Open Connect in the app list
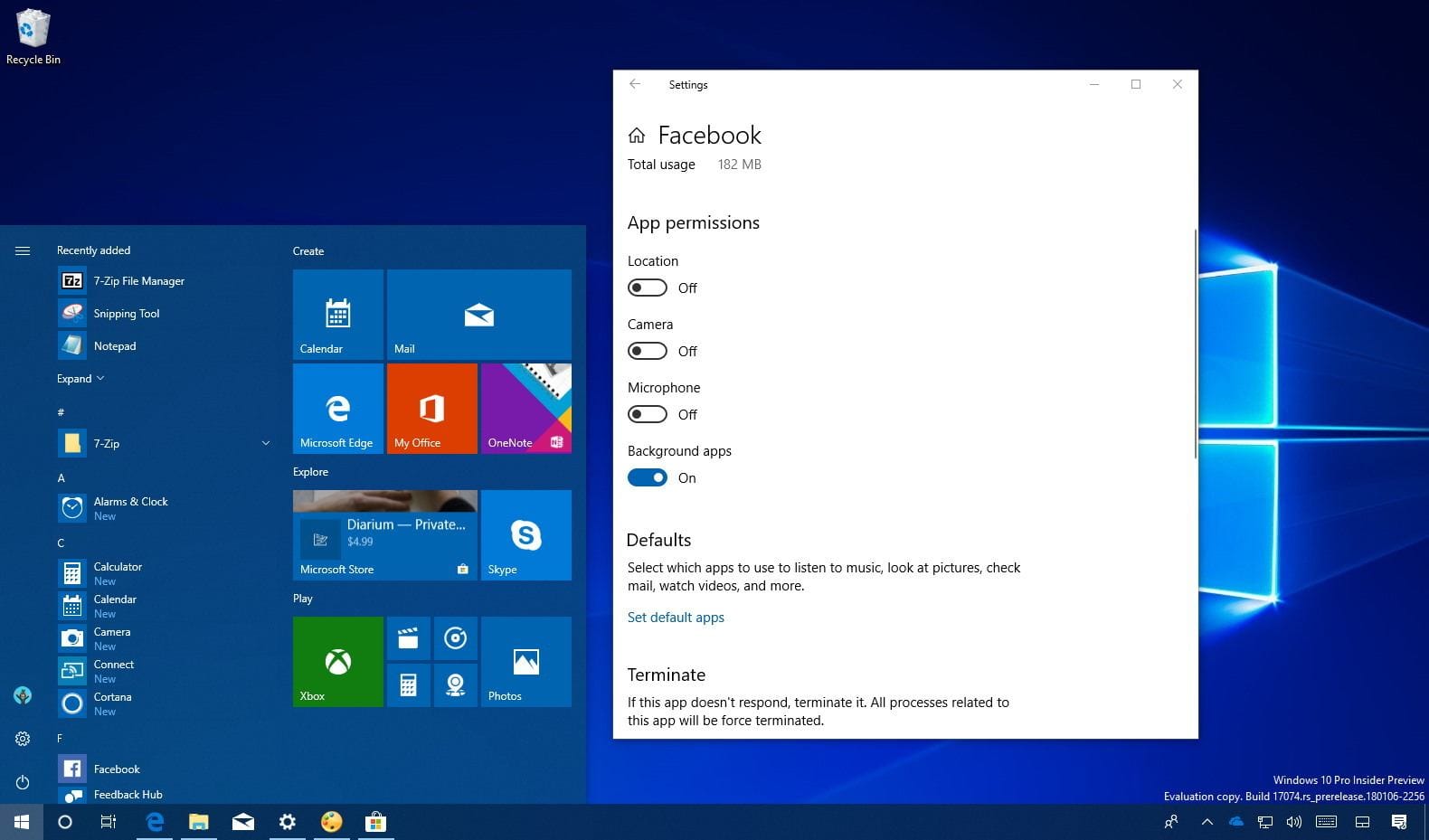The image size is (1429, 840). (165, 671)
